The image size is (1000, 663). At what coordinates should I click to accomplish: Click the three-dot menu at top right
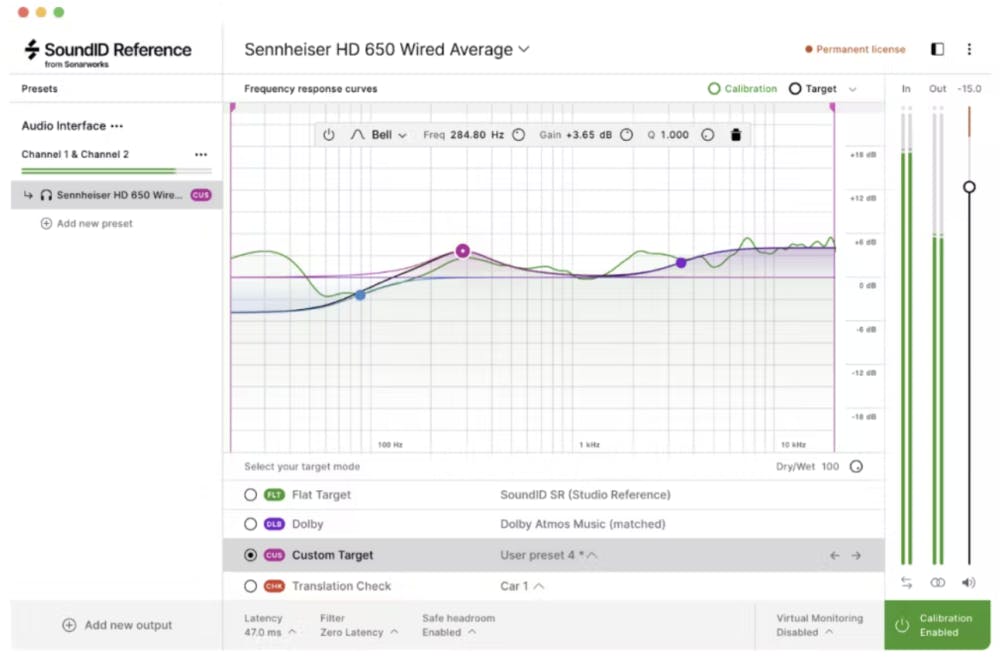pyautogui.click(x=968, y=49)
